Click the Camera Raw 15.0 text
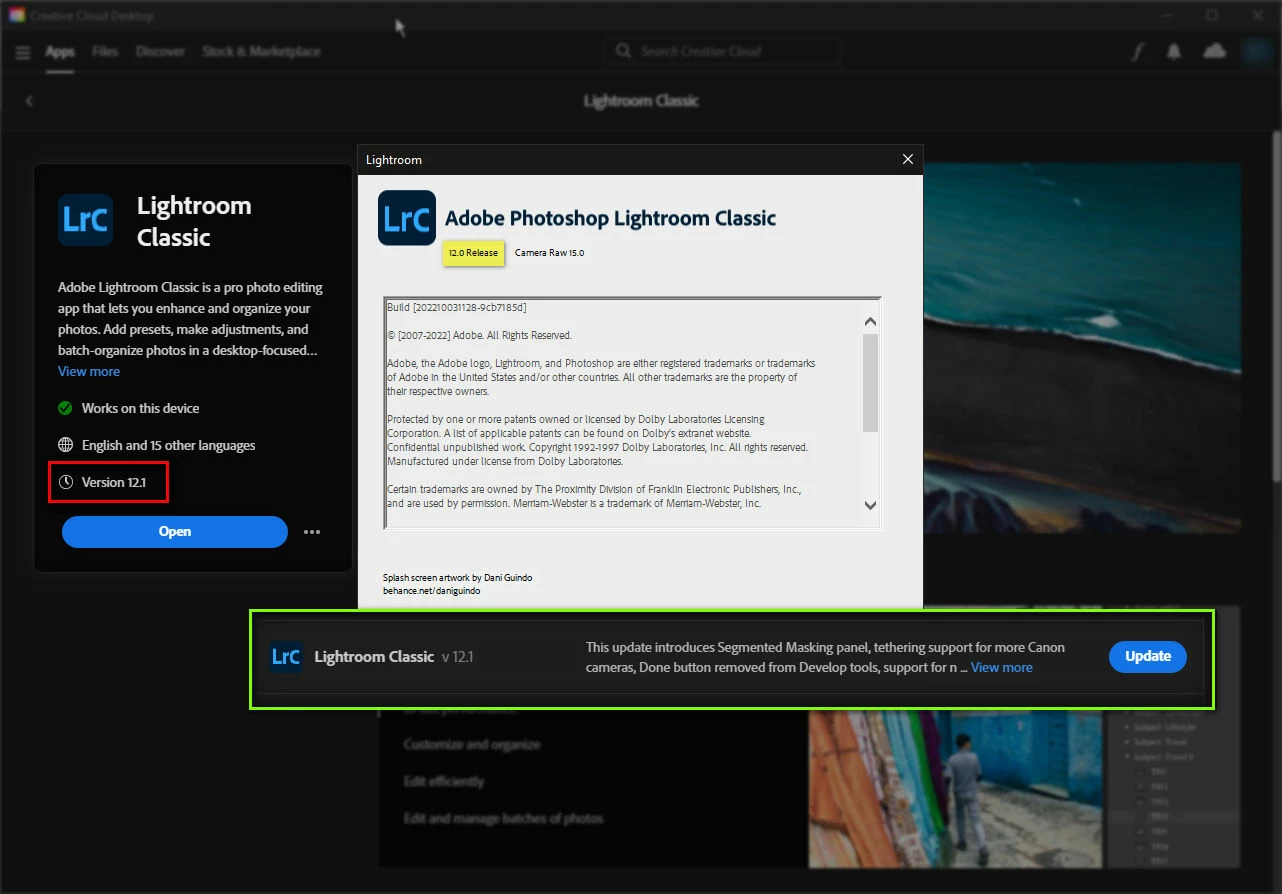Screen dimensions: 1282x894 point(549,253)
